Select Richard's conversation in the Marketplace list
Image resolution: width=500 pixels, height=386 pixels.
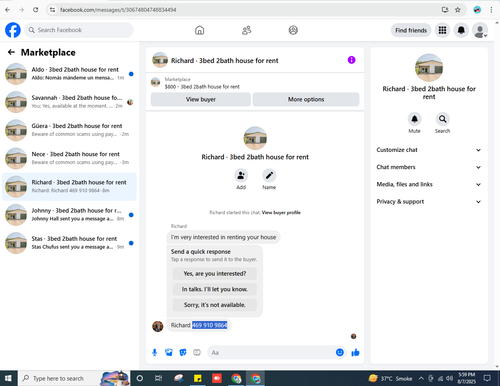pos(69,186)
